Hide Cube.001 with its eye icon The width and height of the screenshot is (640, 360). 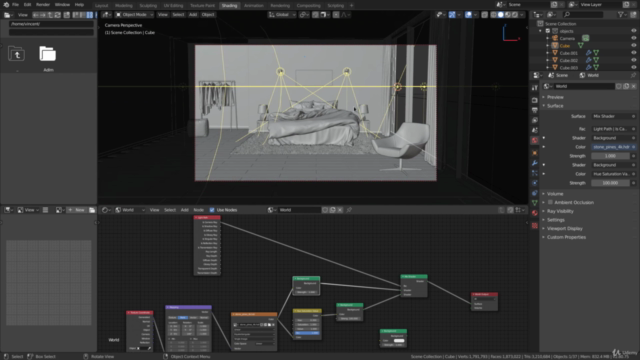click(633, 53)
